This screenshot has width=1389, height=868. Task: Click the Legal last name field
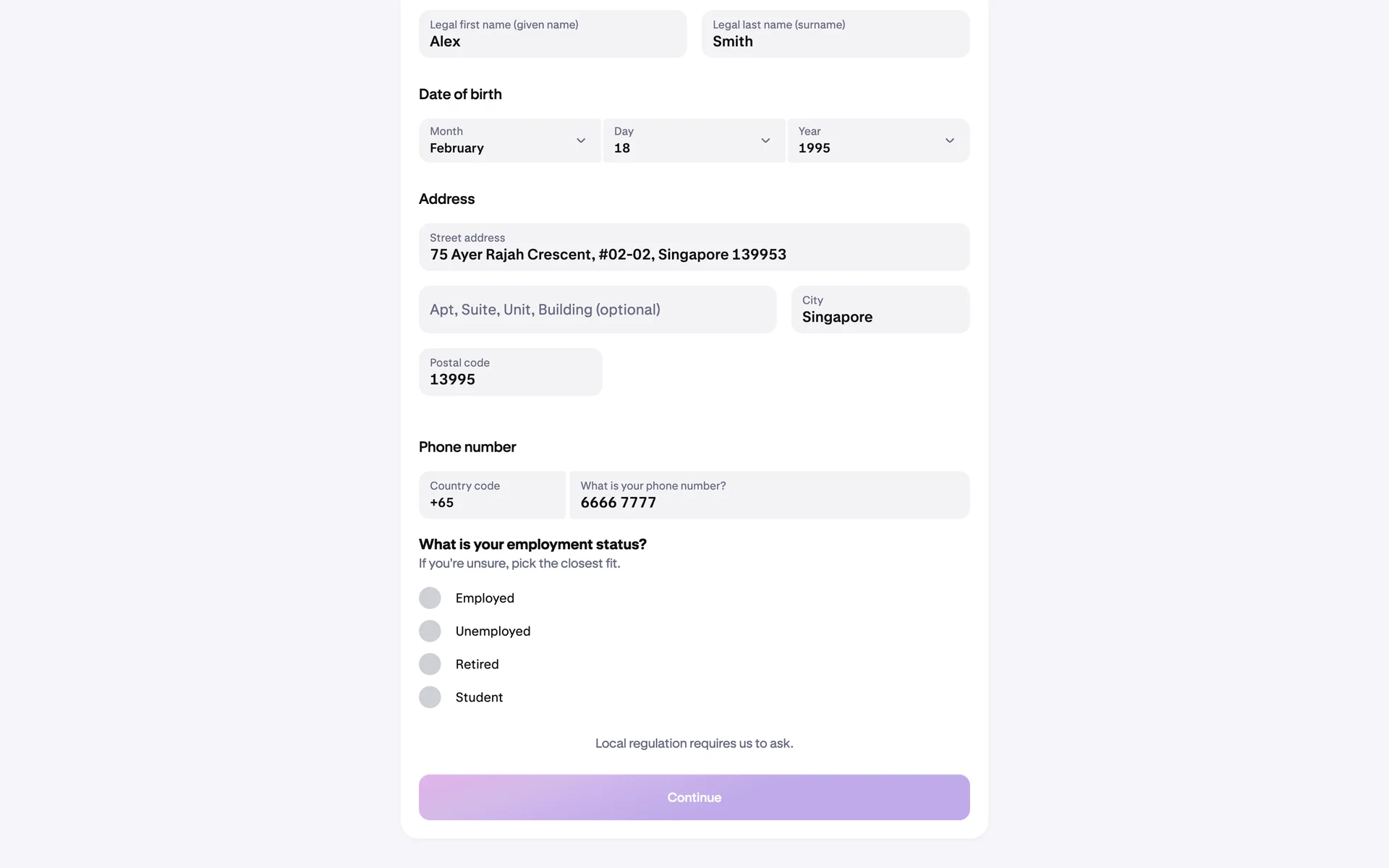click(835, 34)
